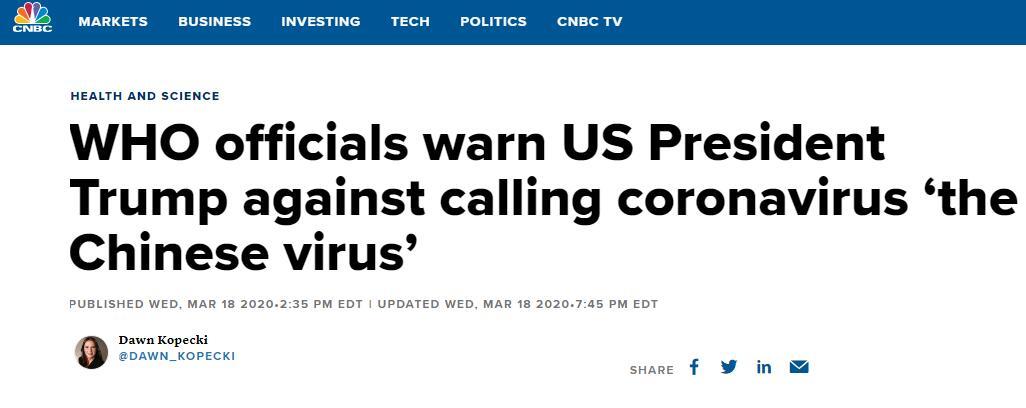
Task: Click the SHARE label
Action: point(652,370)
